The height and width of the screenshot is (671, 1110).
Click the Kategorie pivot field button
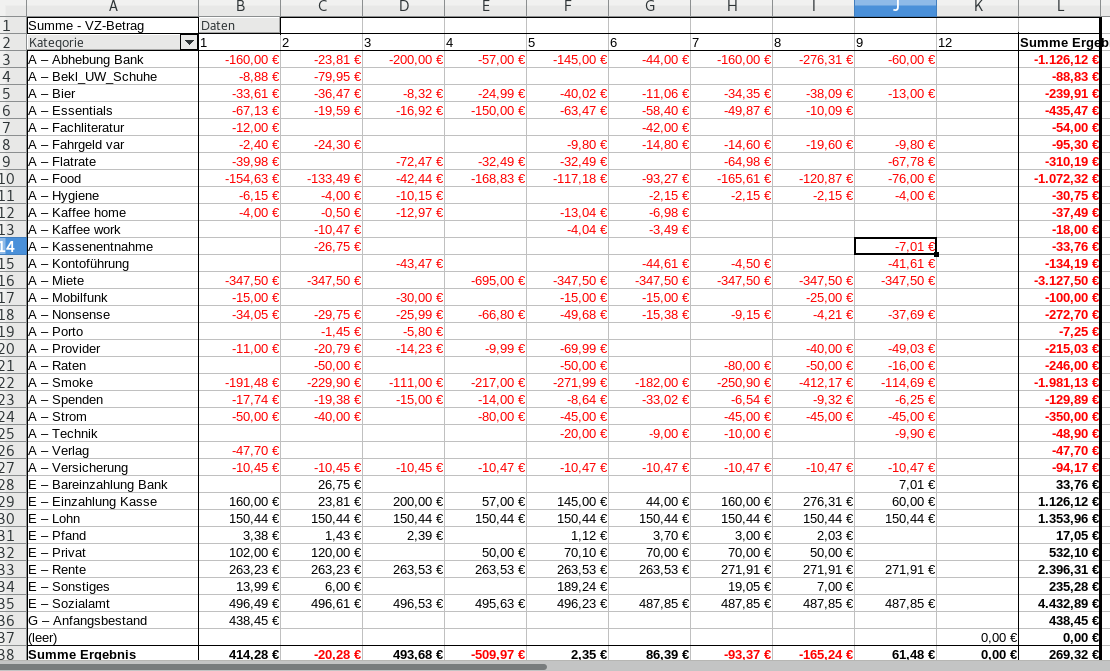(102, 43)
